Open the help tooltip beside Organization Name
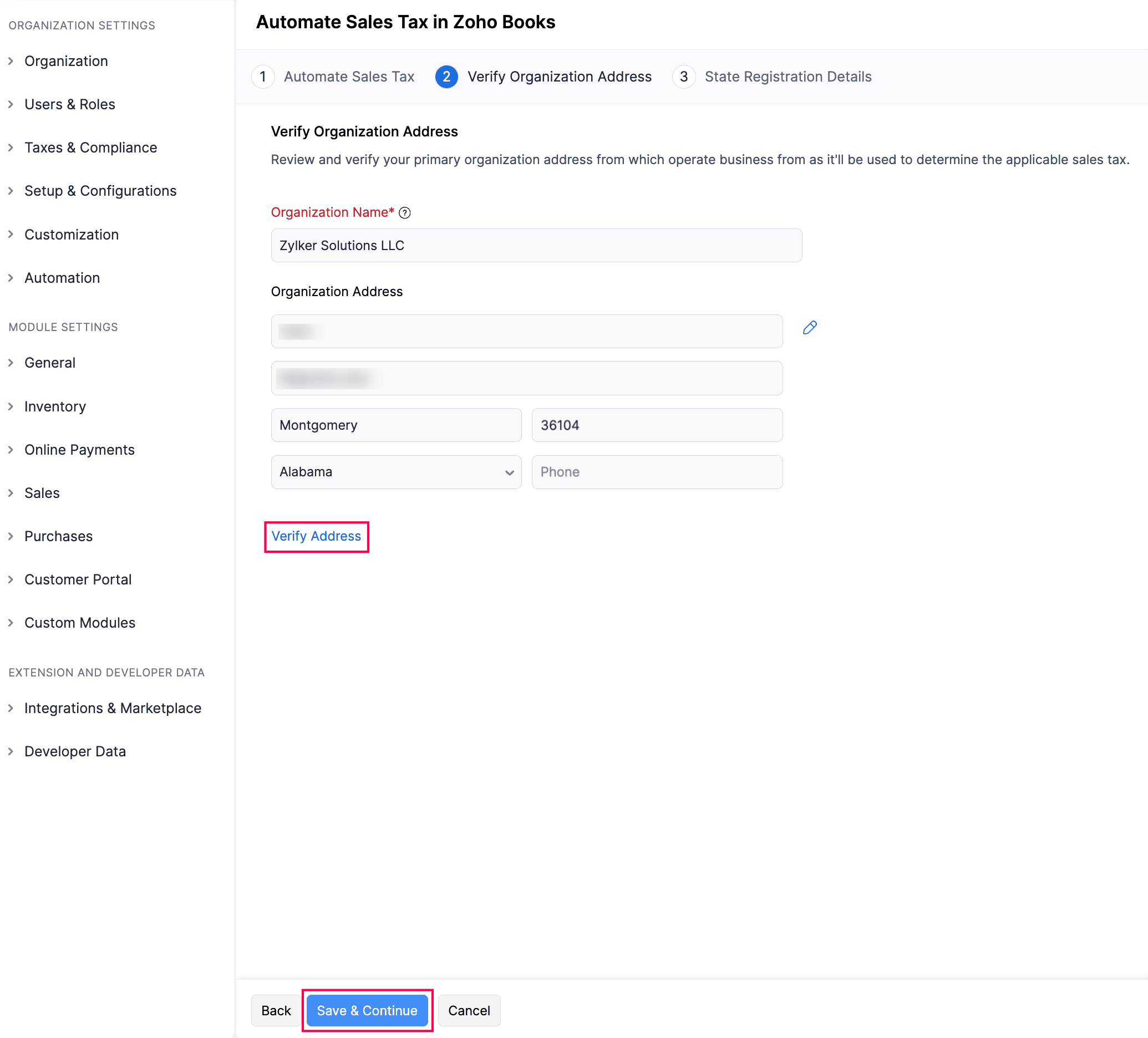The height and width of the screenshot is (1038, 1148). point(405,212)
